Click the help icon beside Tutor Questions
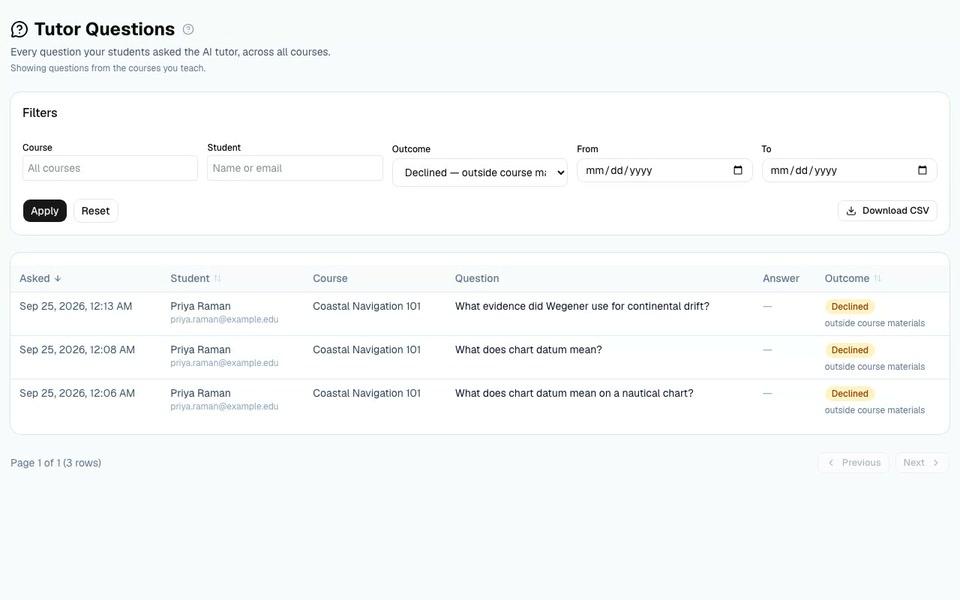The width and height of the screenshot is (960, 600). tap(189, 29)
